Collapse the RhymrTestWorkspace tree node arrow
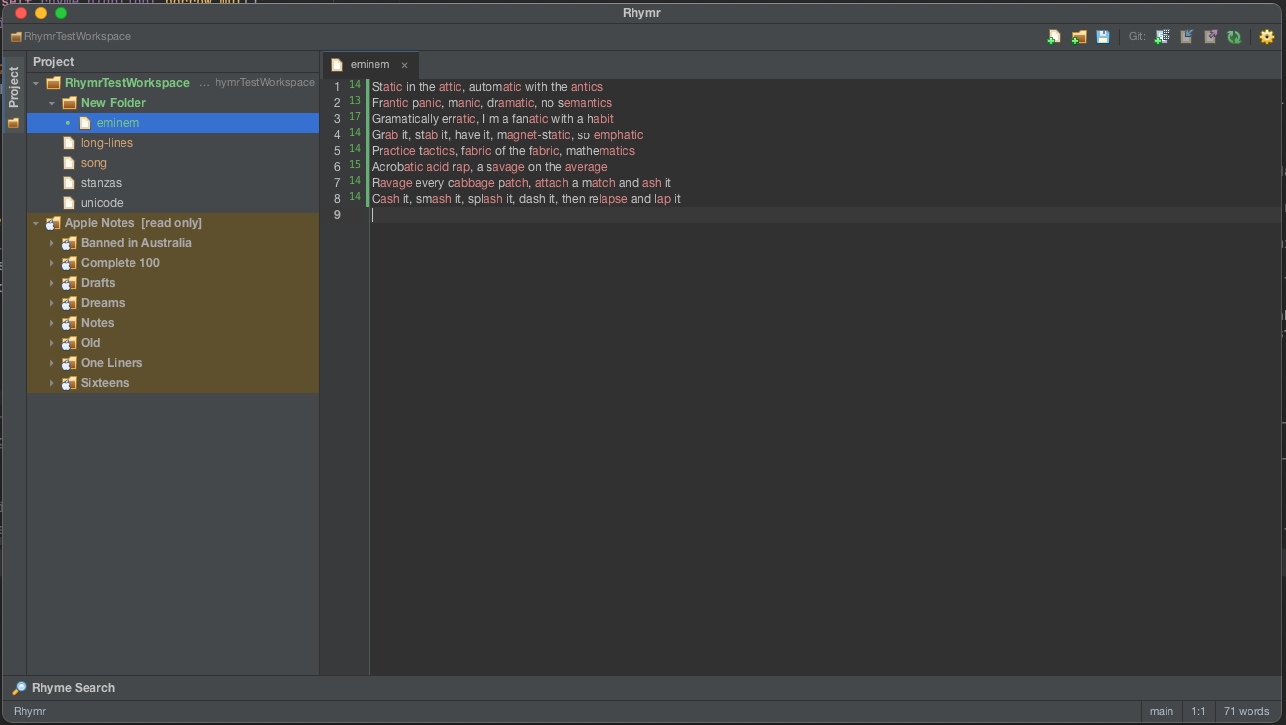Image resolution: width=1286 pixels, height=725 pixels. tap(36, 83)
